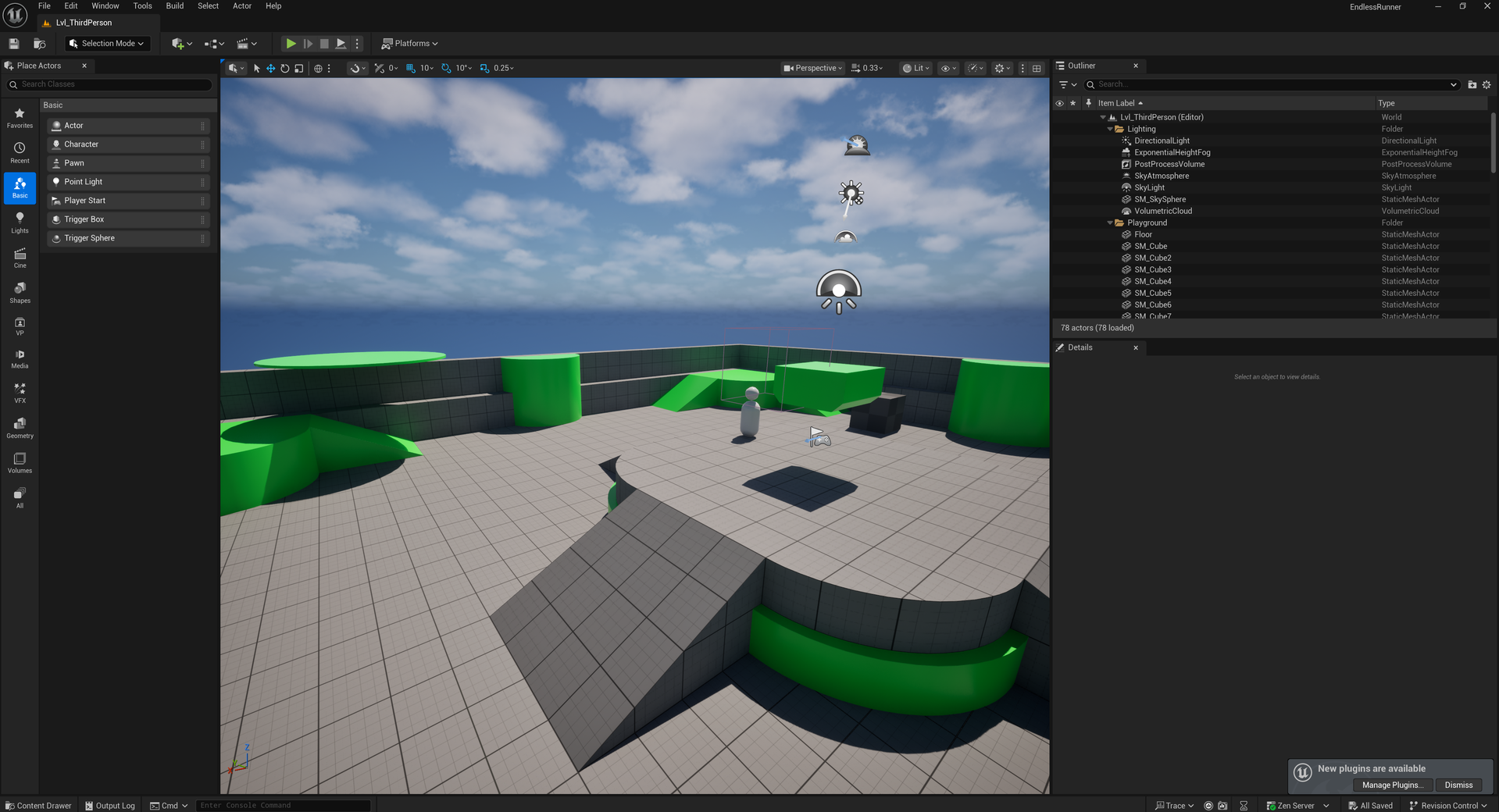
Task: Open the grid snap size 10 value
Action: click(427, 68)
